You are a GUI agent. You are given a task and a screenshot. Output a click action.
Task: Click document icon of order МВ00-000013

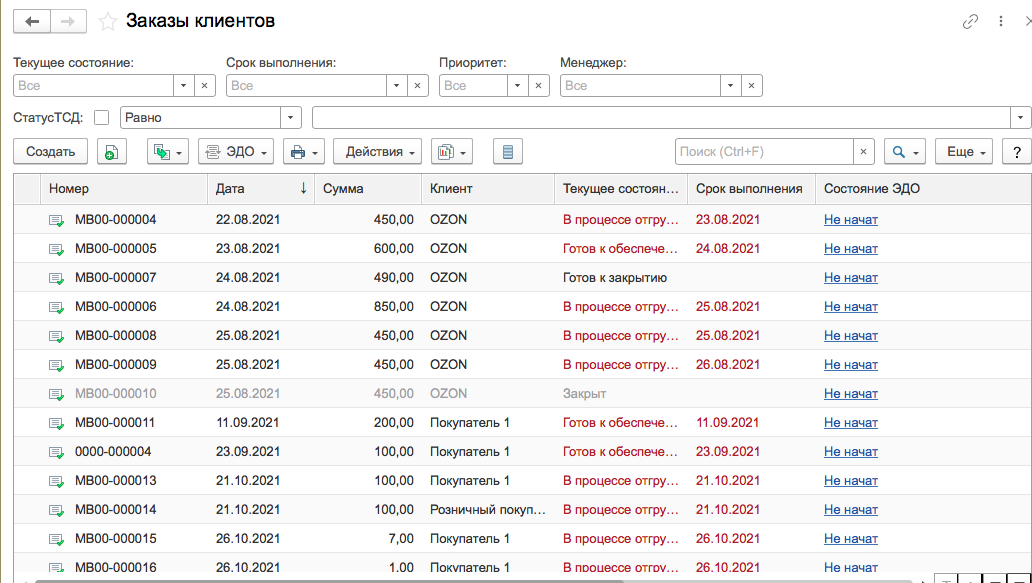tap(57, 481)
